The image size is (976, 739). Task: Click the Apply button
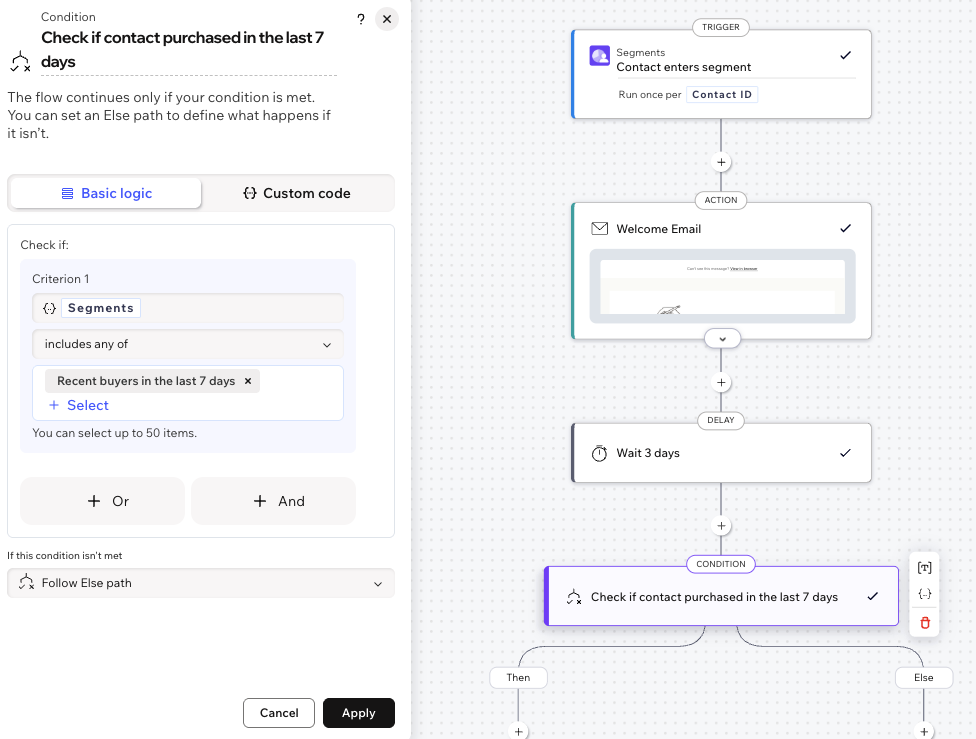[359, 713]
